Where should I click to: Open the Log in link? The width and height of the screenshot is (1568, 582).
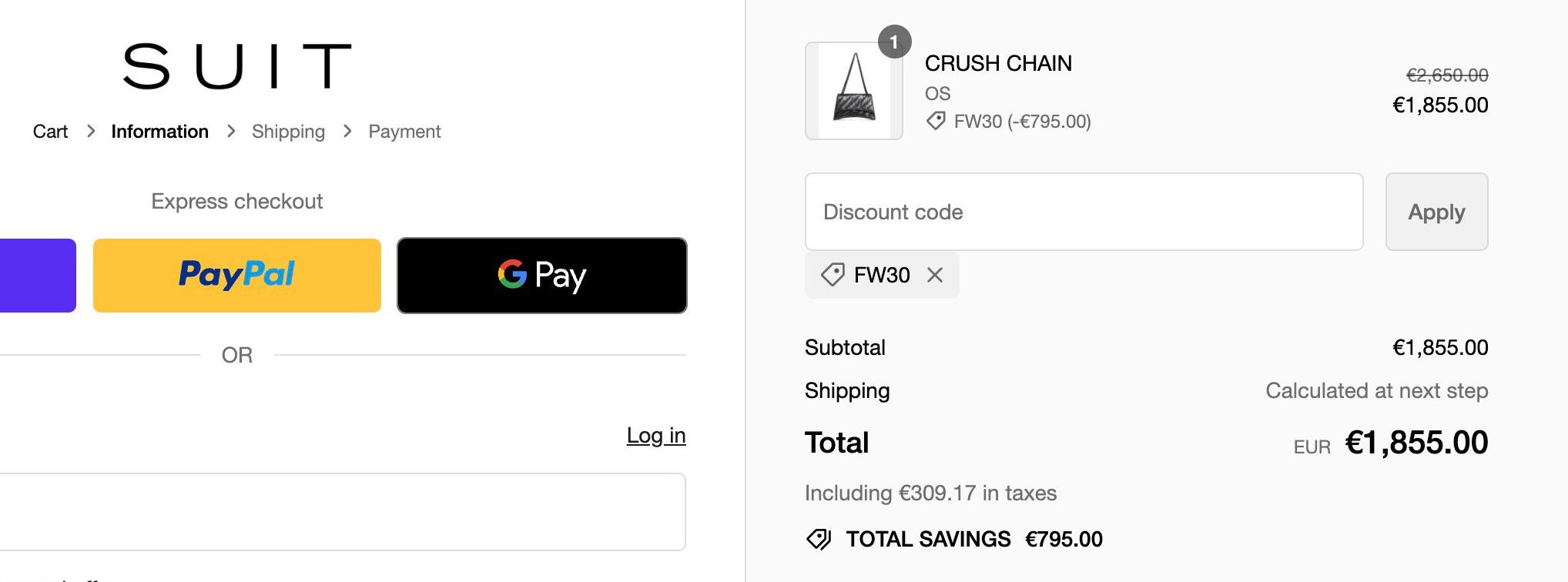[655, 436]
